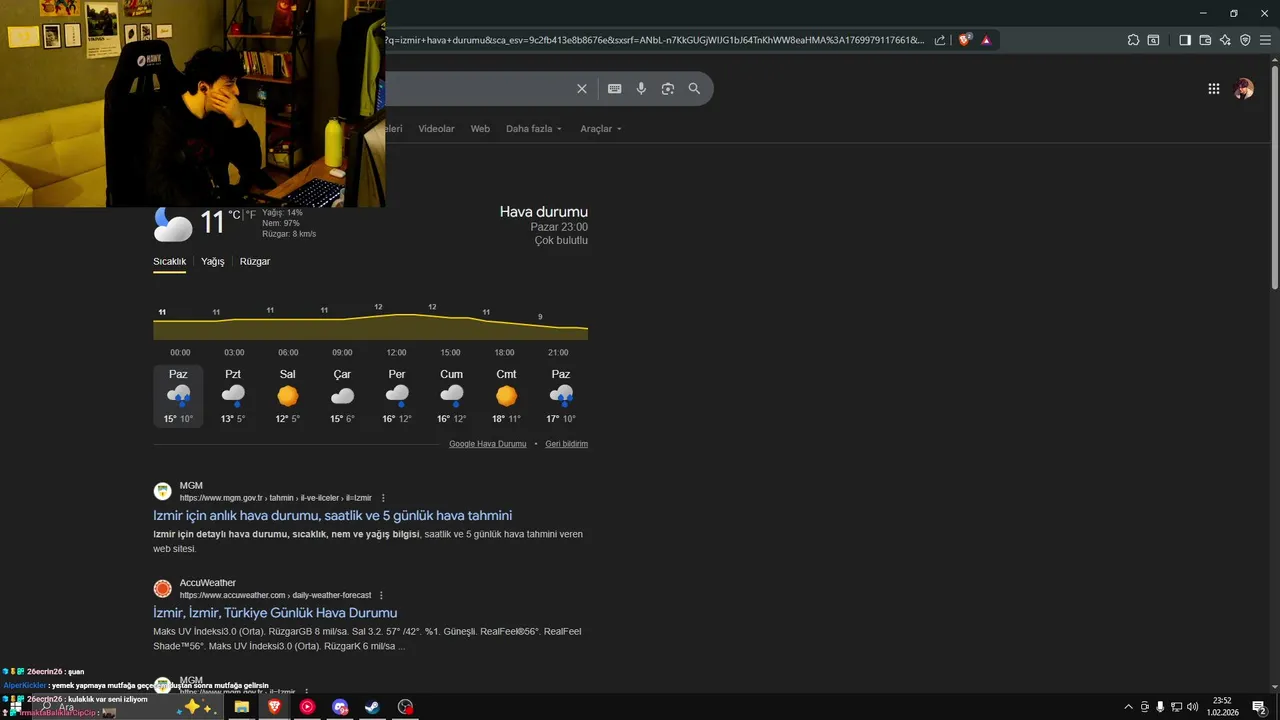Open AccuWeather İzmir Günlük Hava Durumu result
The width and height of the screenshot is (1280, 720).
(x=275, y=613)
